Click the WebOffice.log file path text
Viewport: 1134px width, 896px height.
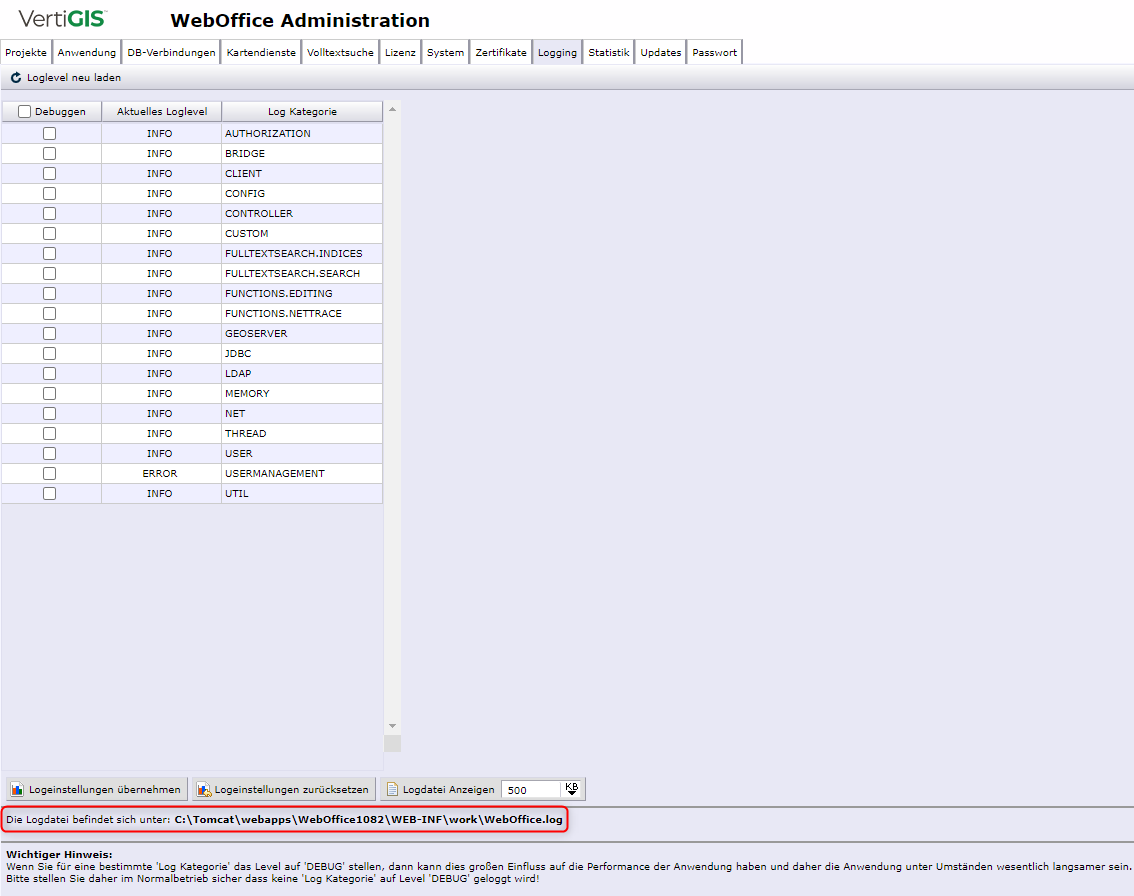click(368, 819)
